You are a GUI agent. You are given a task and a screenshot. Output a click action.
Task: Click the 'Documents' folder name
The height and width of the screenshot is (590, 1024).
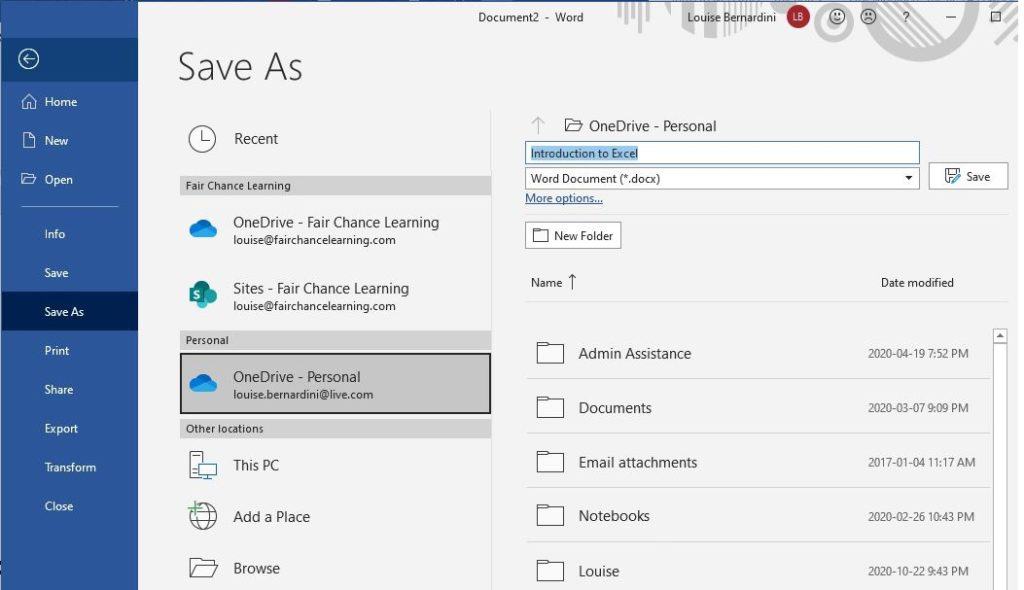tap(615, 408)
